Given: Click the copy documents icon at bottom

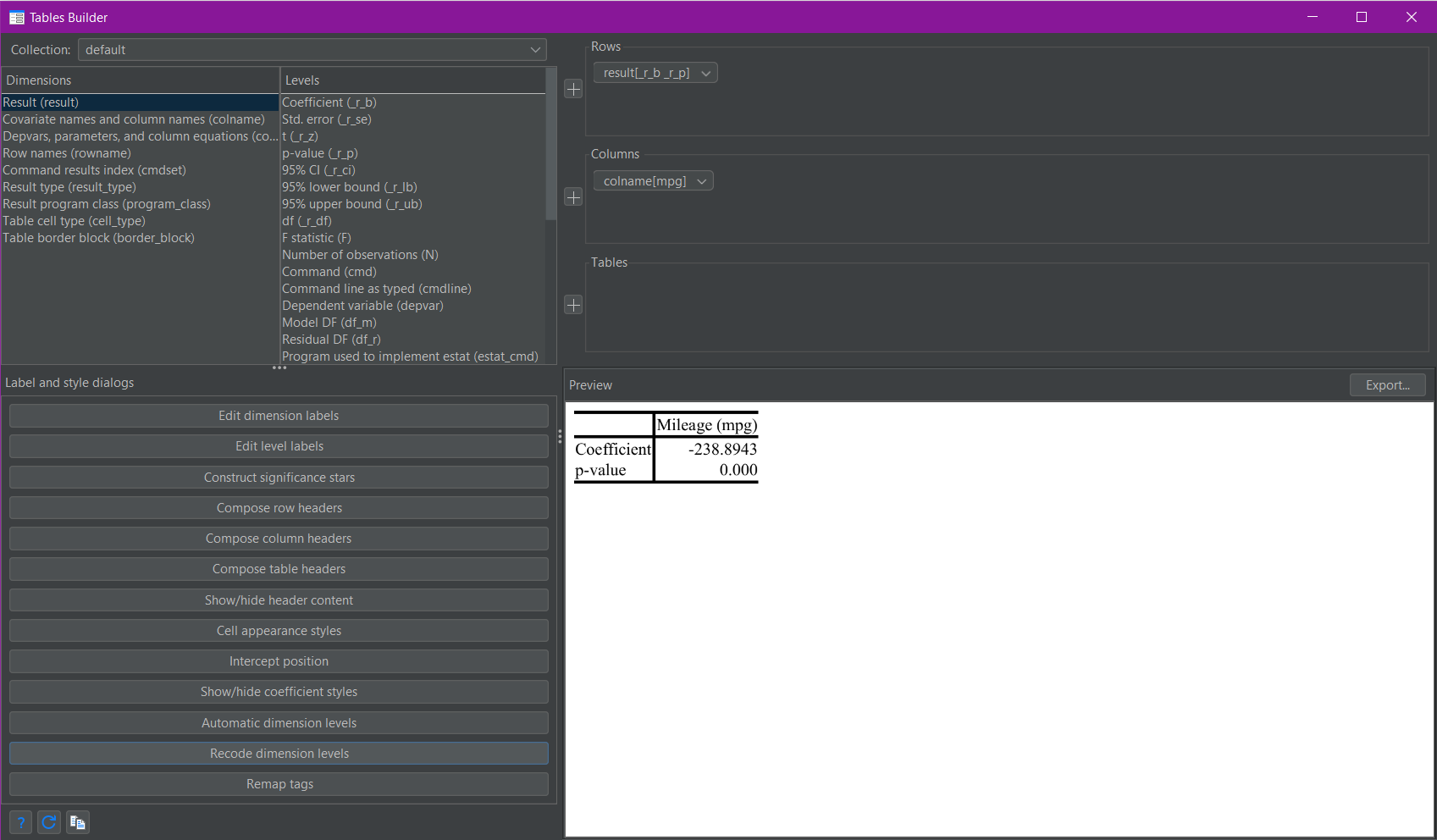Looking at the screenshot, I should pyautogui.click(x=78, y=822).
